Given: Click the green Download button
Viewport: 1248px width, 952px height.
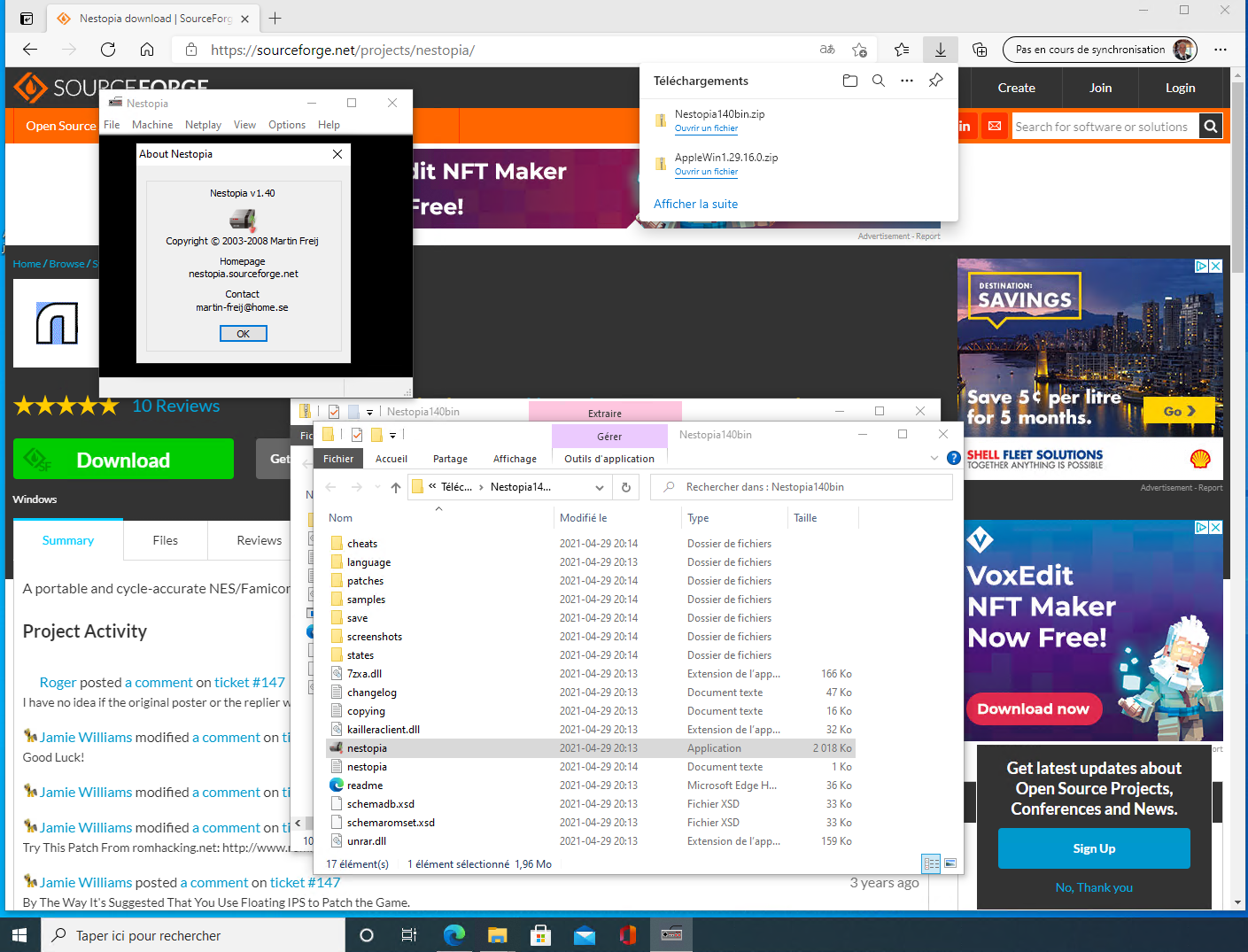Looking at the screenshot, I should coord(123,460).
